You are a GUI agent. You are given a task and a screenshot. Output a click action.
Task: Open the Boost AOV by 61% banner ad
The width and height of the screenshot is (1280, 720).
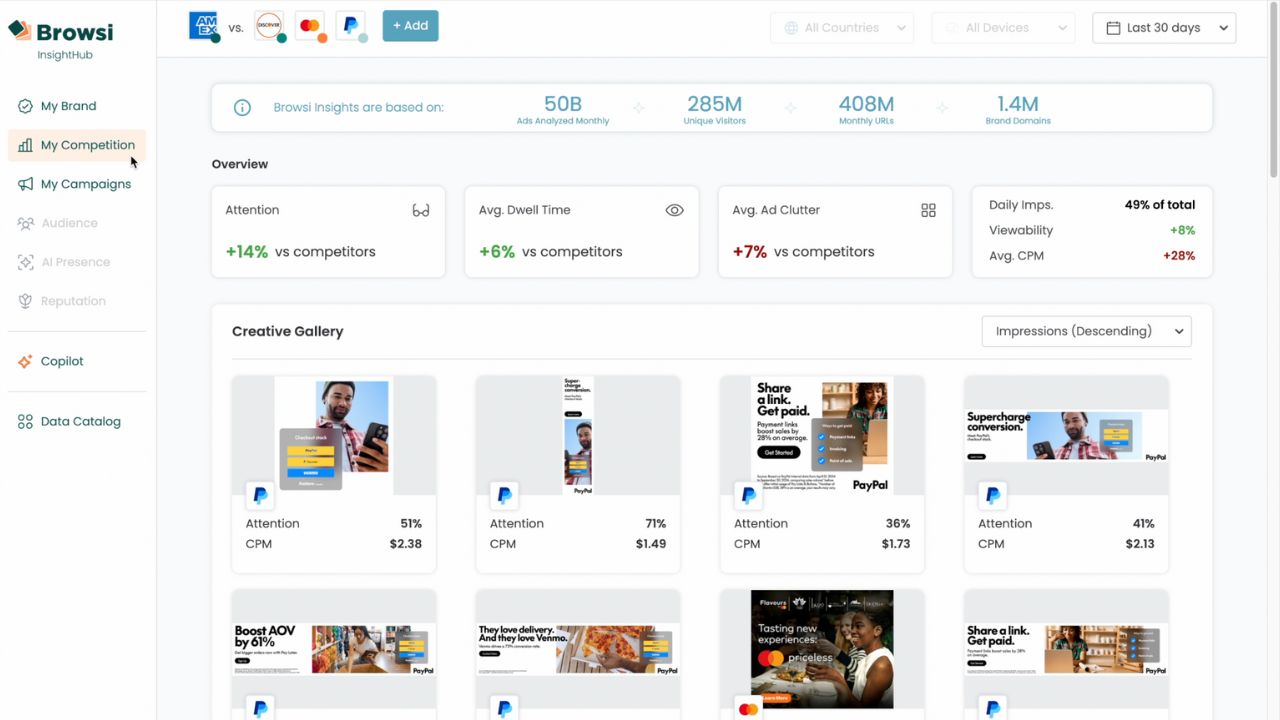point(334,649)
